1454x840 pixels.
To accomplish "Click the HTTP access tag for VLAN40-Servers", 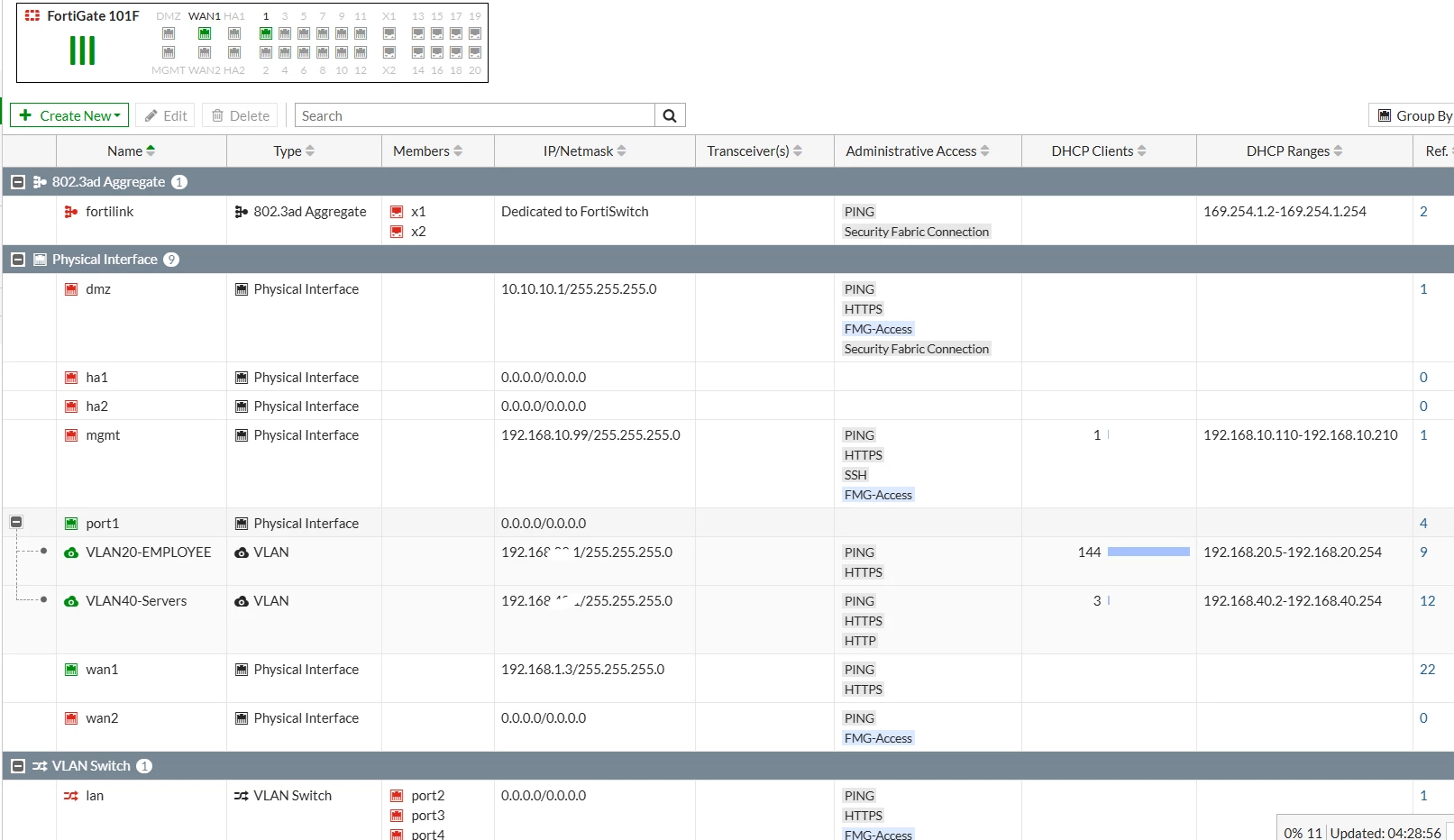I will (x=860, y=641).
